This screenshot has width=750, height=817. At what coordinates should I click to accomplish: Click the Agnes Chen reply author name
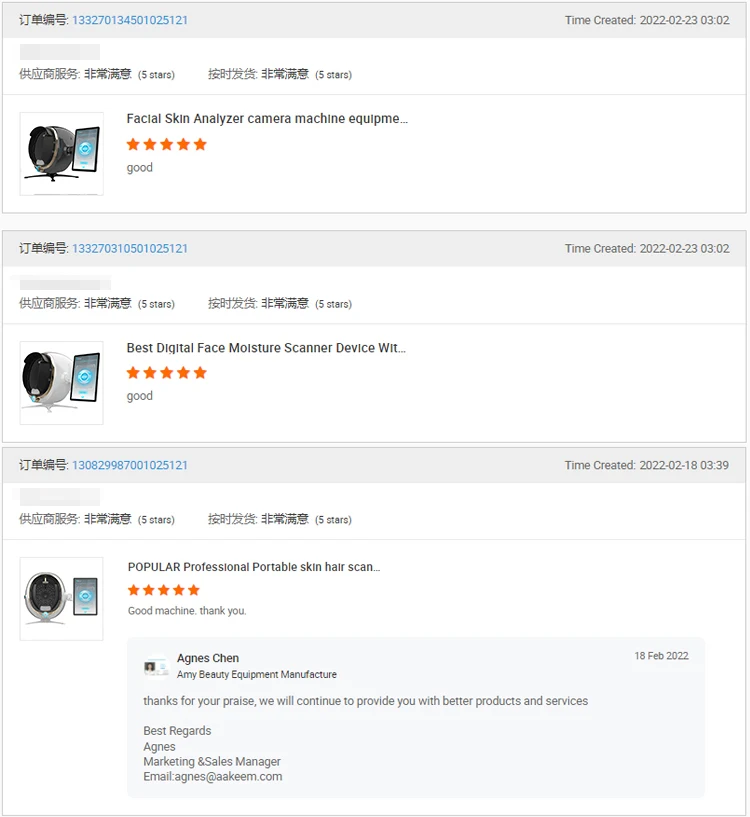[208, 658]
